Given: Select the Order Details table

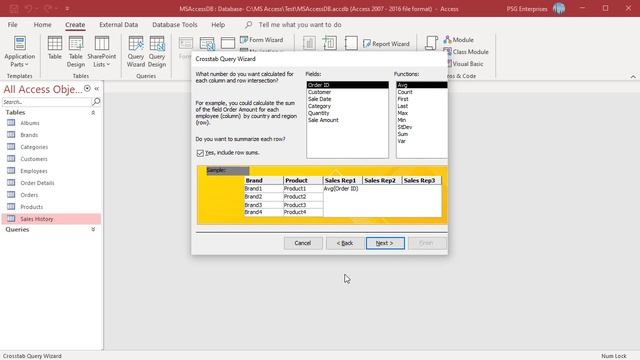Looking at the screenshot, I should pos(51,183).
